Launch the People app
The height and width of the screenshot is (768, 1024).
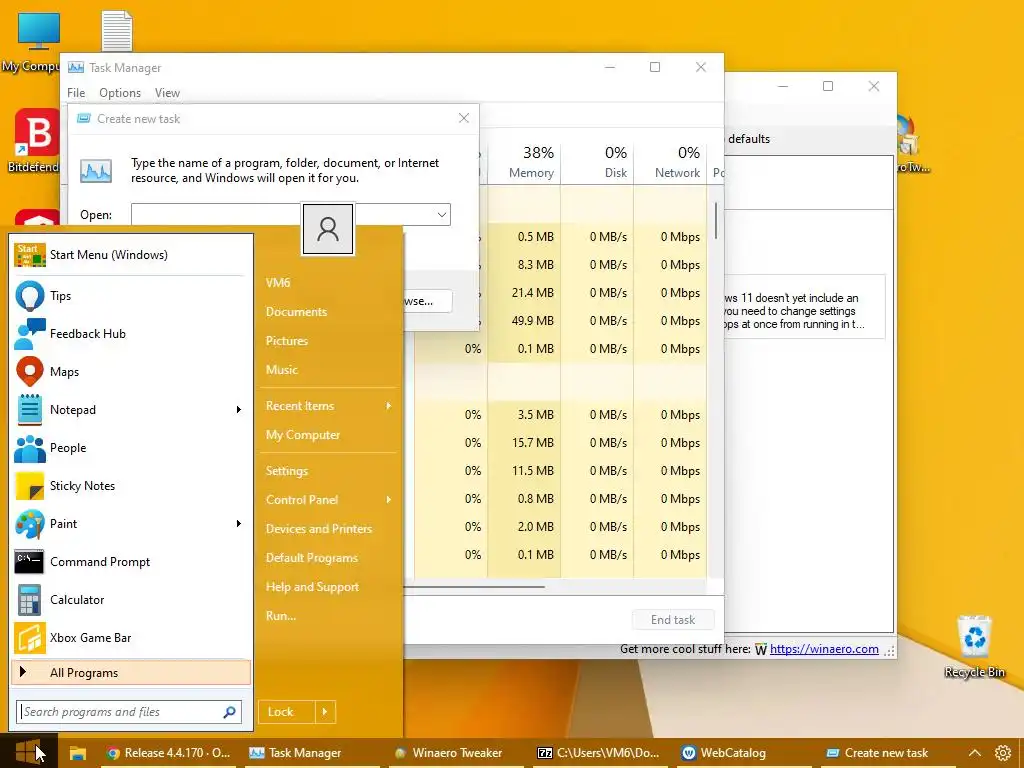click(131, 448)
